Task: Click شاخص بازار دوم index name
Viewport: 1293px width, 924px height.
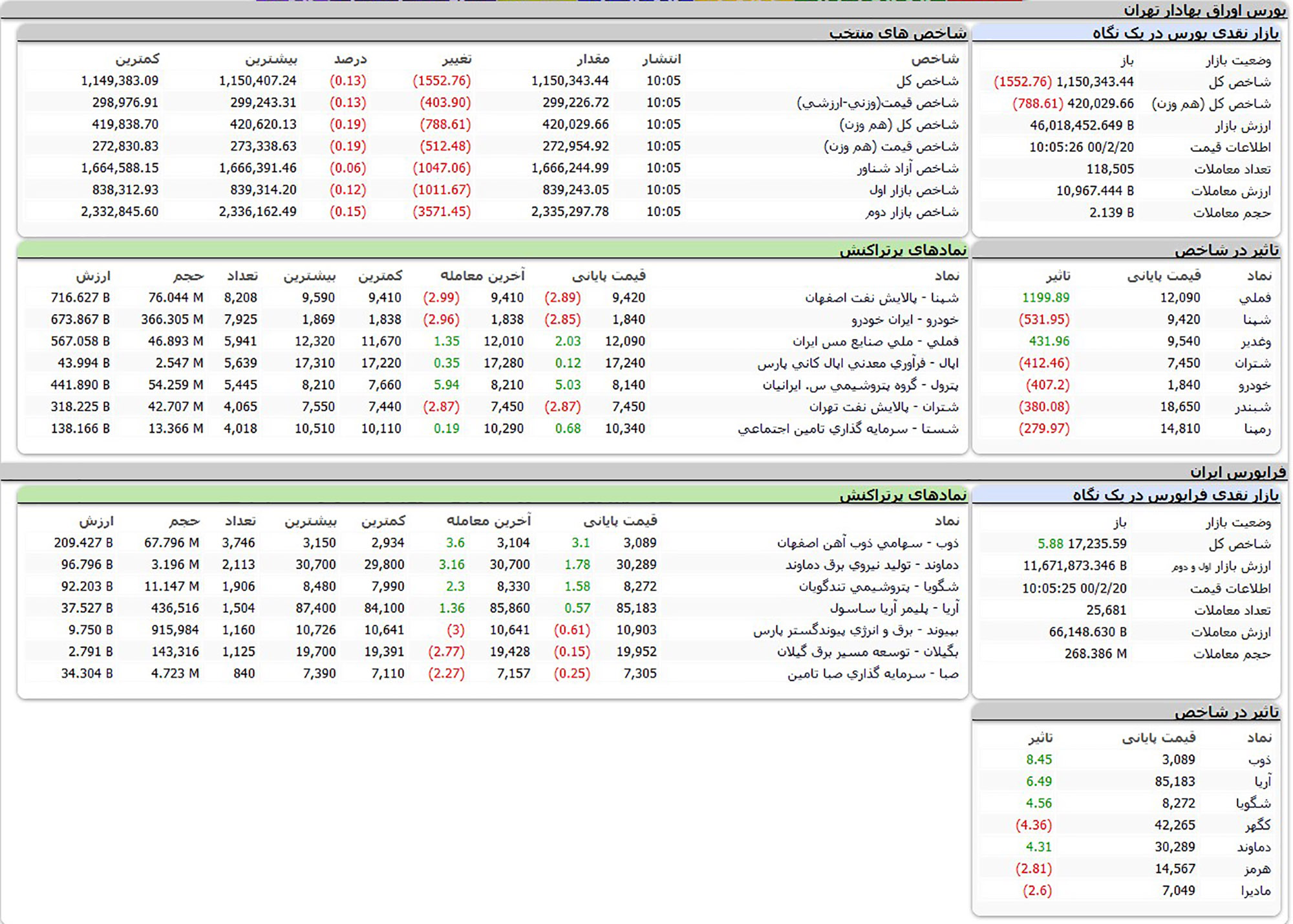Action: (912, 212)
